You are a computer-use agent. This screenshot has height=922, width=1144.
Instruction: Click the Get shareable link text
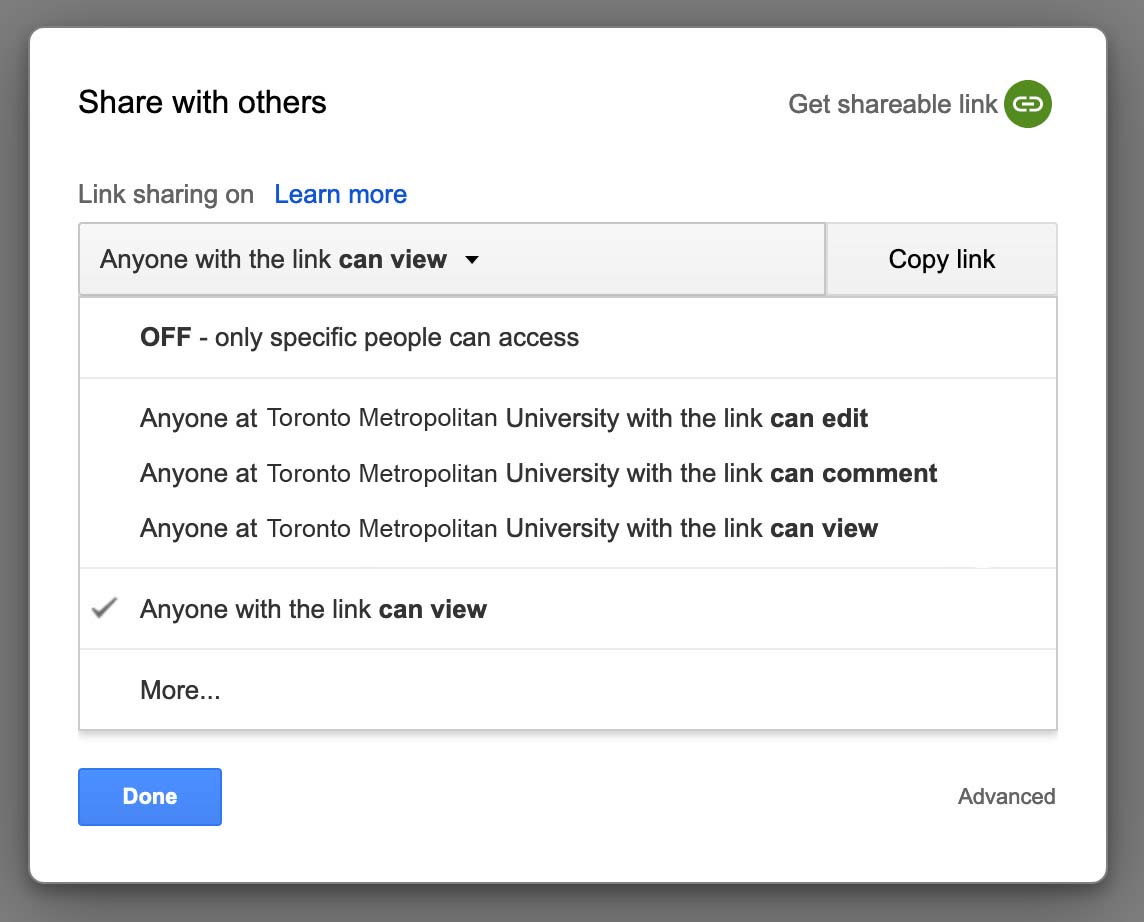tap(892, 104)
